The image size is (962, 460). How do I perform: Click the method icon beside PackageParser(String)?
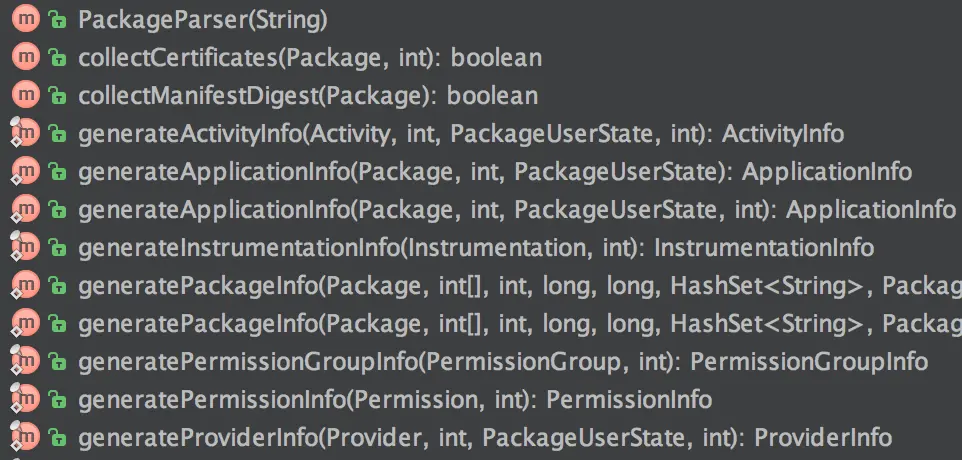pos(24,20)
